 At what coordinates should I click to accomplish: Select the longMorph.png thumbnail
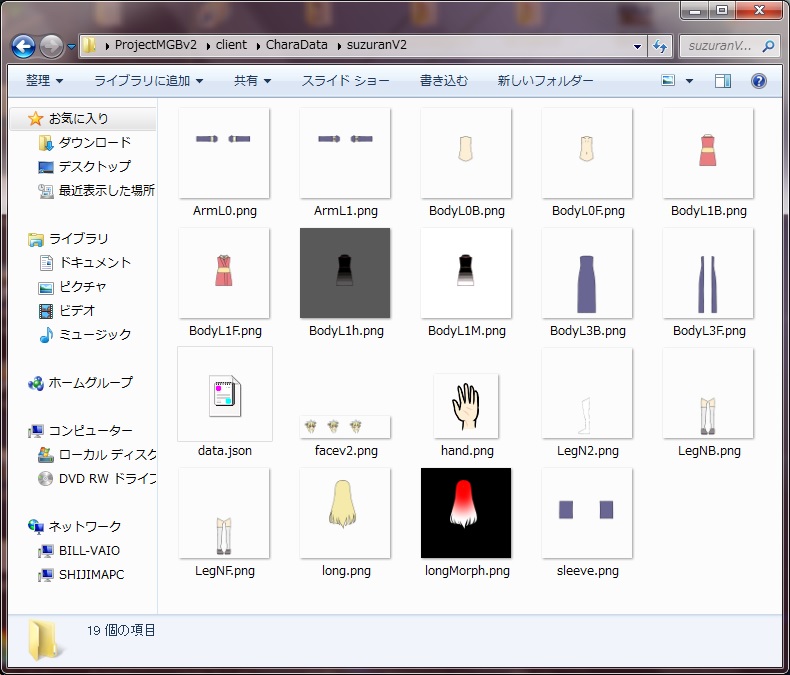pyautogui.click(x=465, y=513)
